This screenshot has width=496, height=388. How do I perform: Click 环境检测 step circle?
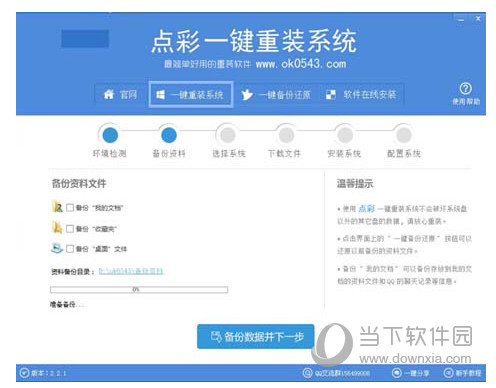click(x=110, y=135)
